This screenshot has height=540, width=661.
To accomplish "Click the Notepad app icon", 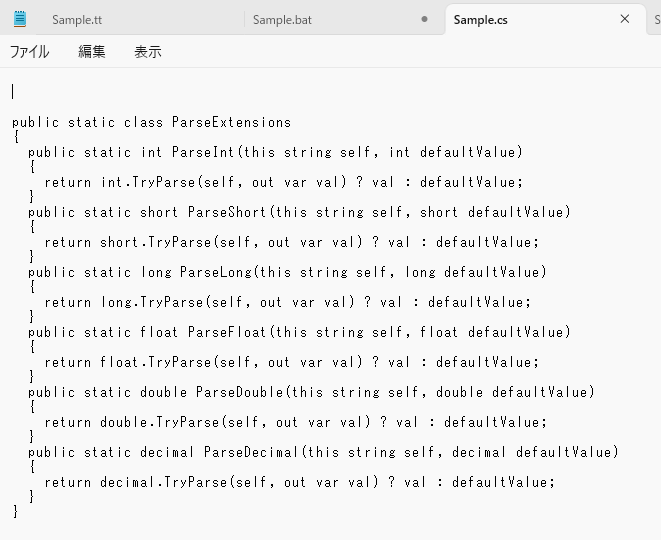I will [x=20, y=19].
